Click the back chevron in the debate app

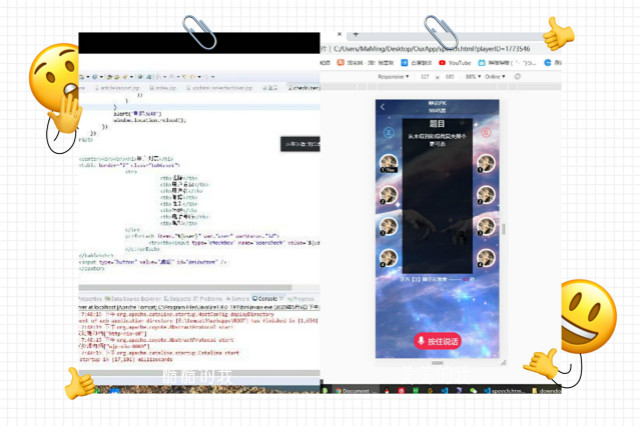click(382, 107)
